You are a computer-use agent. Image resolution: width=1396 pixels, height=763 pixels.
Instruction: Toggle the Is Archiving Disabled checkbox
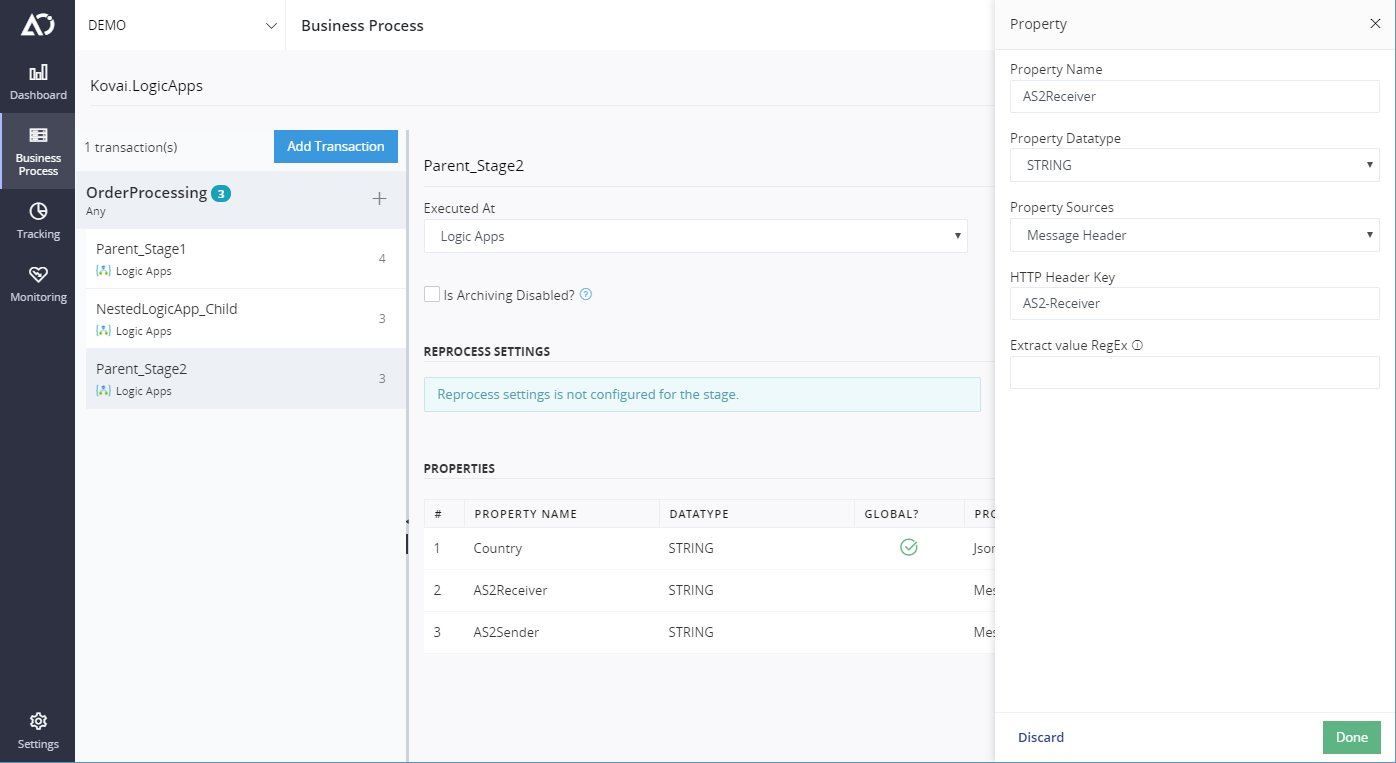pos(432,295)
